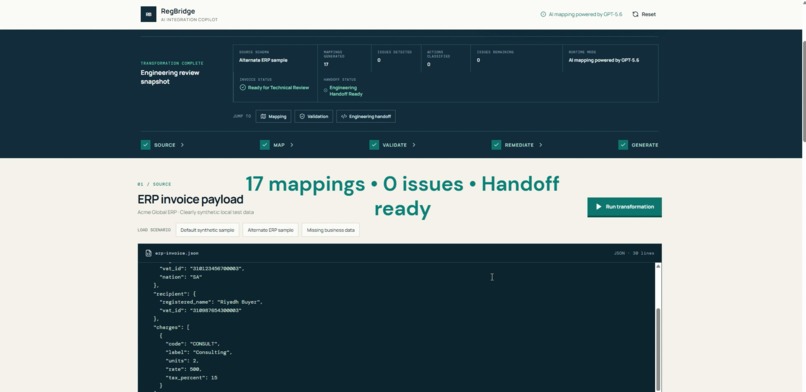Click the Reset refresh icon
The width and height of the screenshot is (806, 392).
(x=635, y=14)
